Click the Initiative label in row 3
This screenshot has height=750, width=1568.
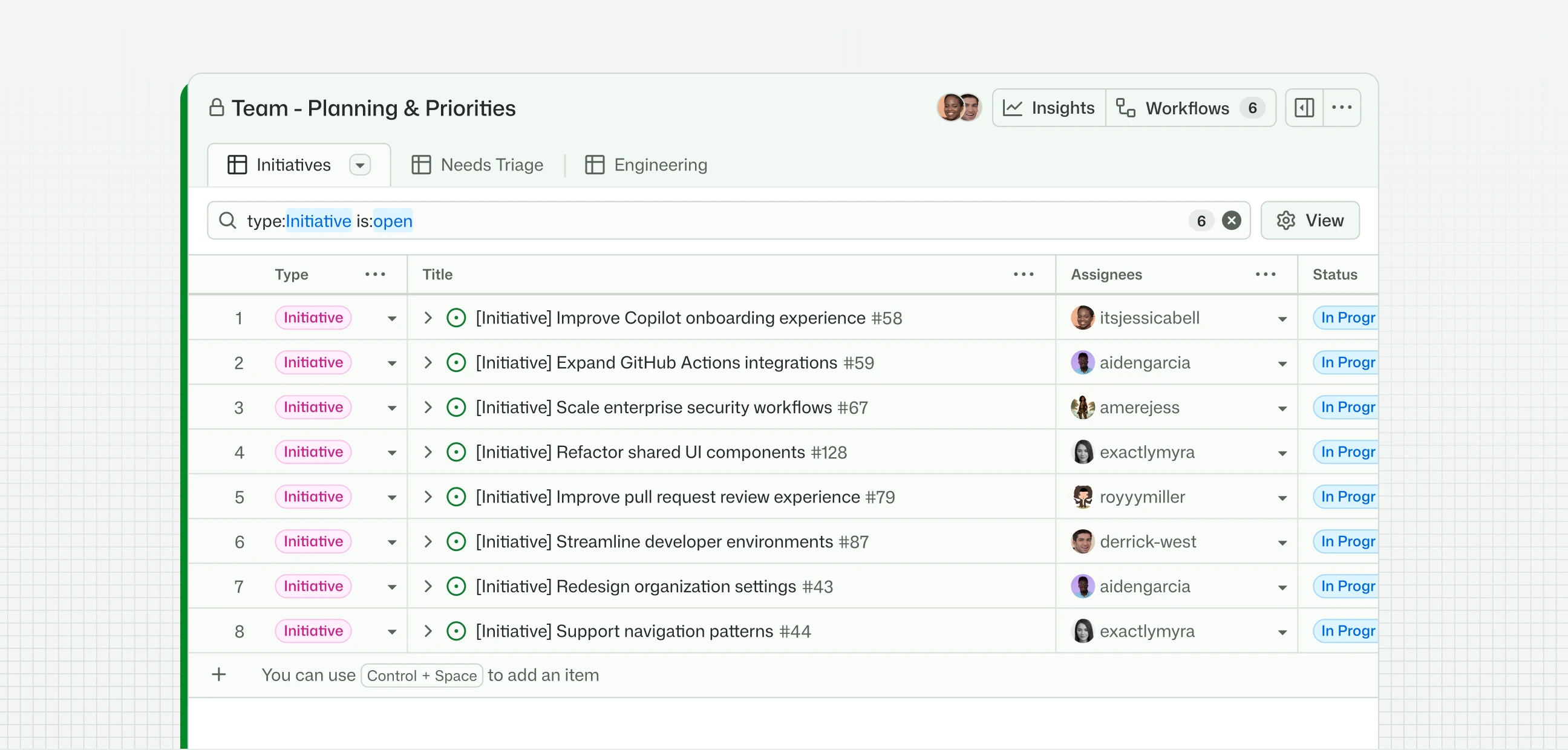(313, 407)
